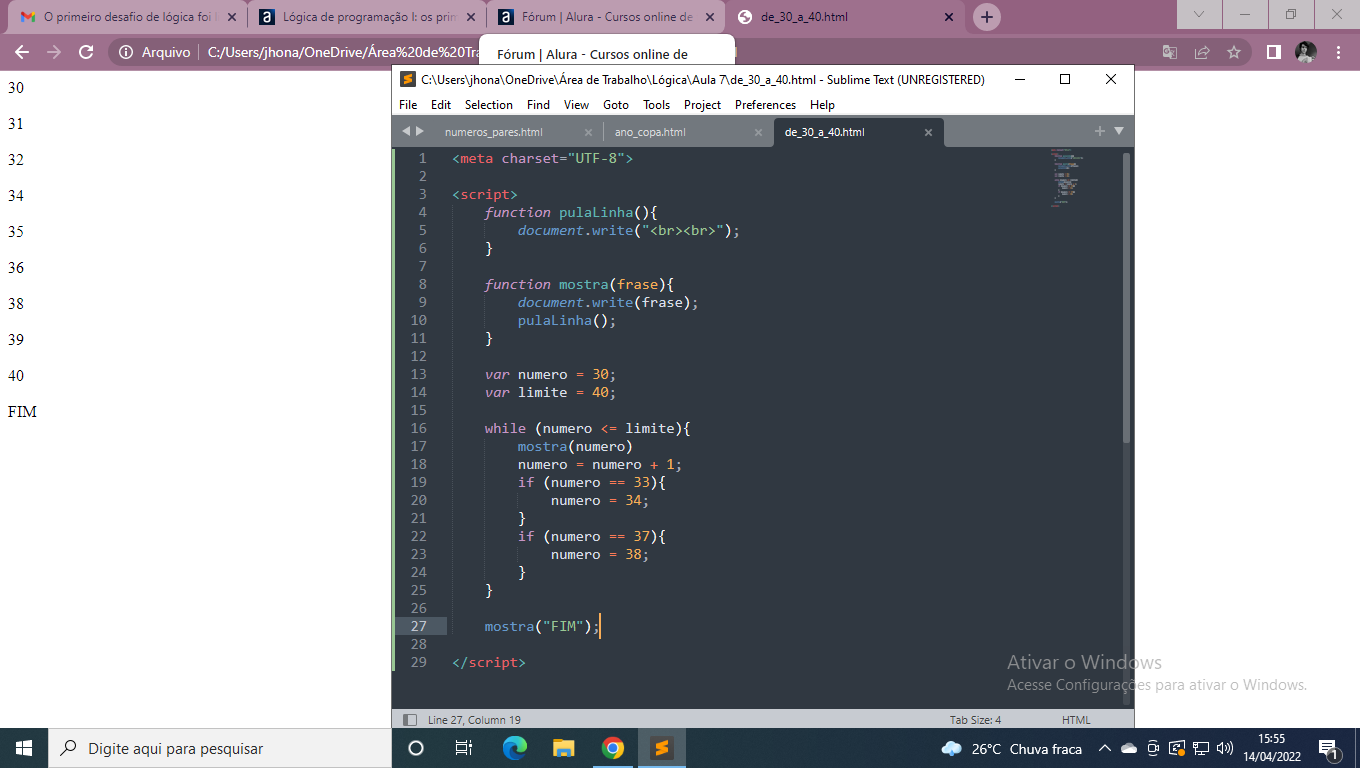Place cursor on mostra("FIM") line
The height and width of the screenshot is (768, 1360).
point(542,626)
